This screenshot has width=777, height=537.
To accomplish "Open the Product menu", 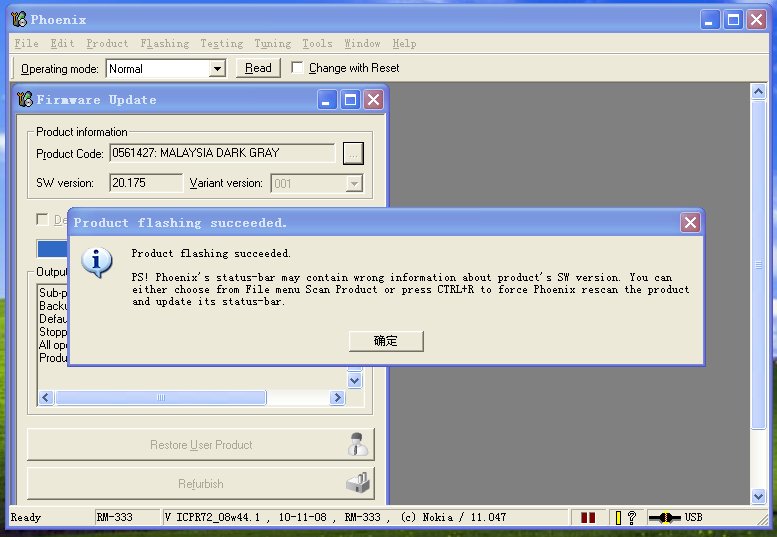I will 107,44.
